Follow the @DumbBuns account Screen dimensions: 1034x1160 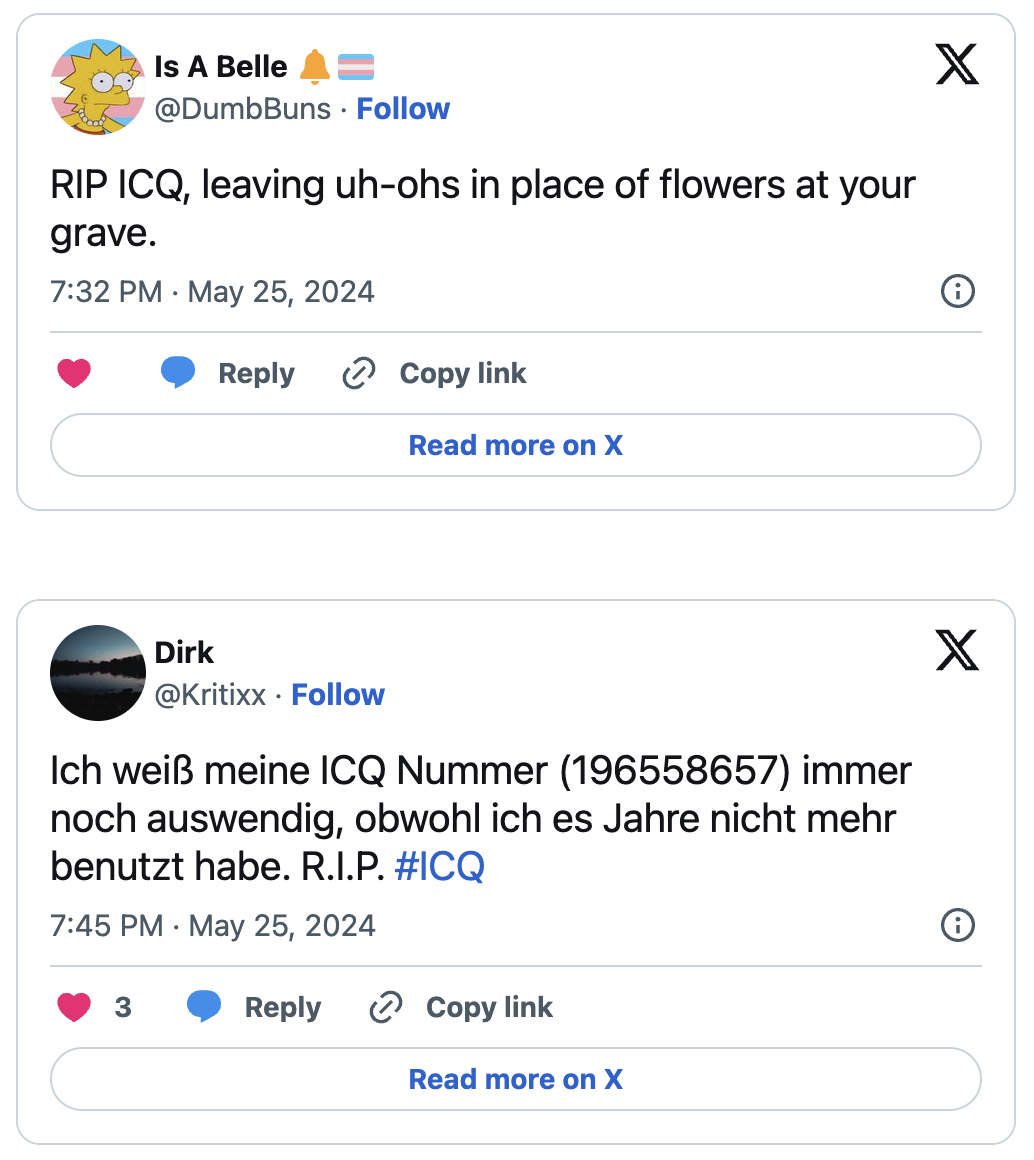click(403, 108)
